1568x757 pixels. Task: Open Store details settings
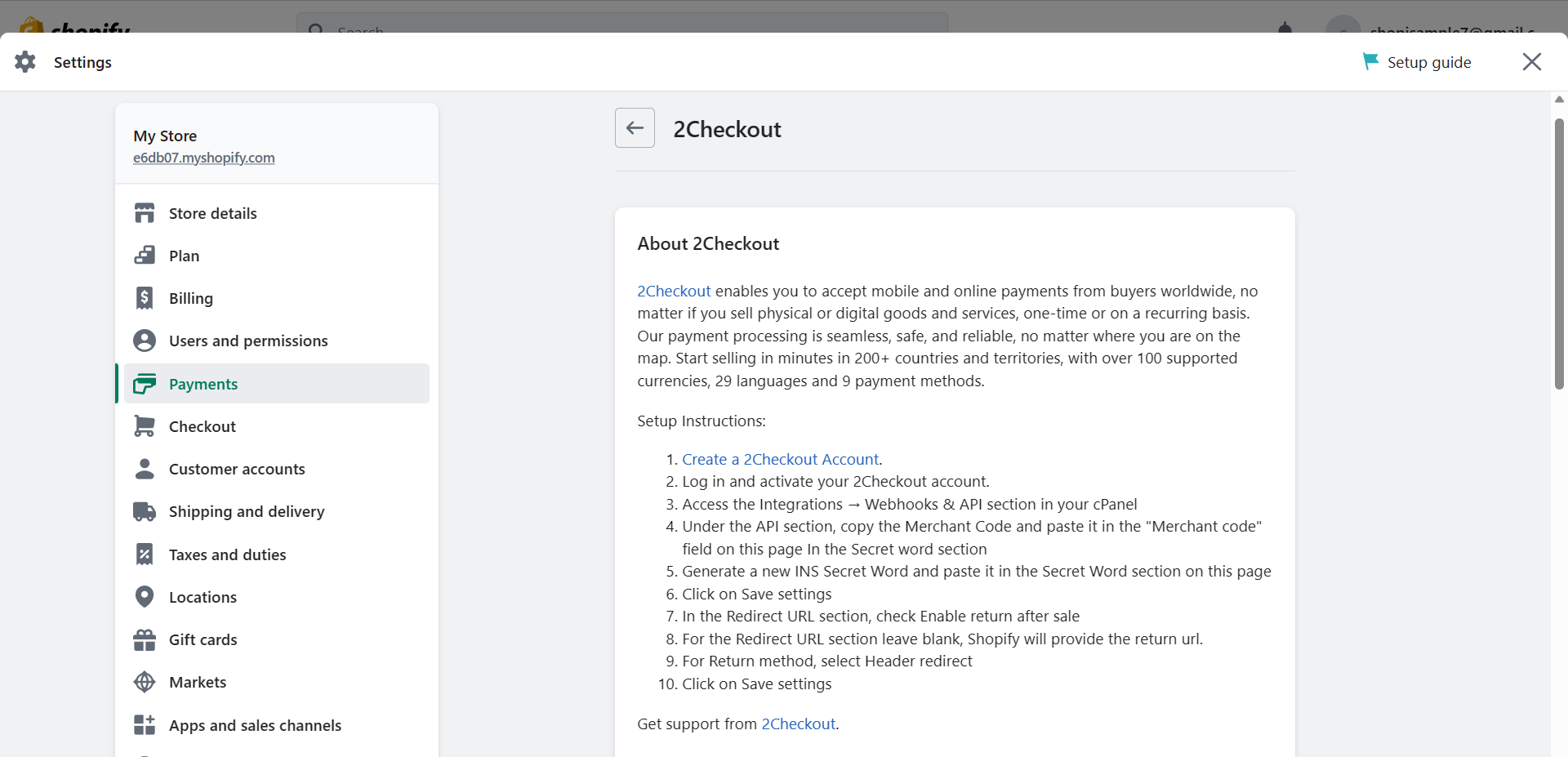pos(277,213)
